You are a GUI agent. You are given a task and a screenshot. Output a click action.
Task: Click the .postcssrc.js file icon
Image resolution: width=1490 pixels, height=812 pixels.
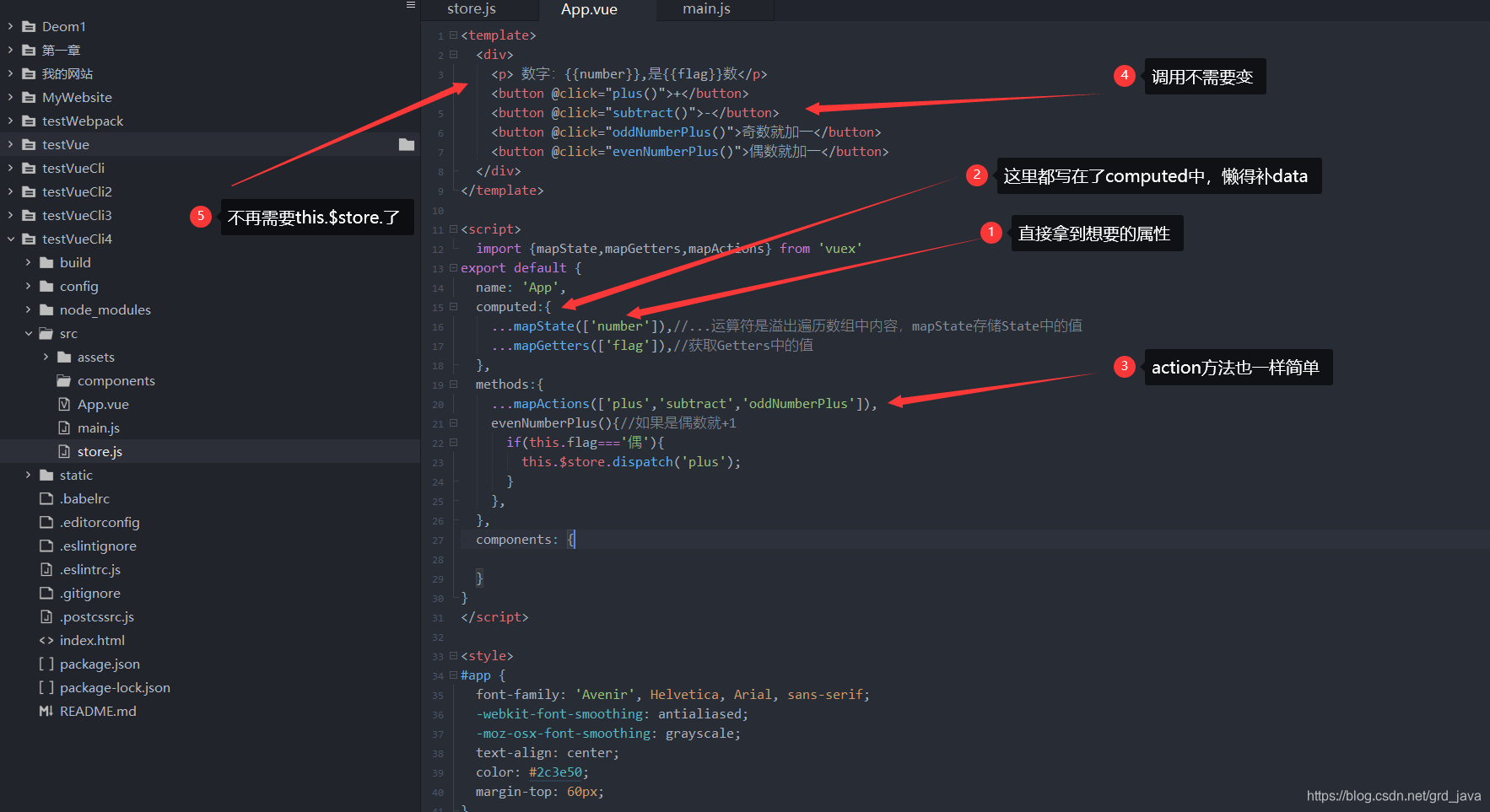[x=46, y=617]
